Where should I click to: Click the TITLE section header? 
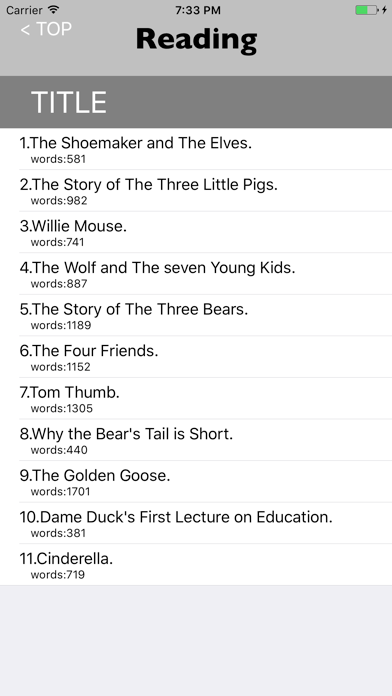(x=196, y=102)
